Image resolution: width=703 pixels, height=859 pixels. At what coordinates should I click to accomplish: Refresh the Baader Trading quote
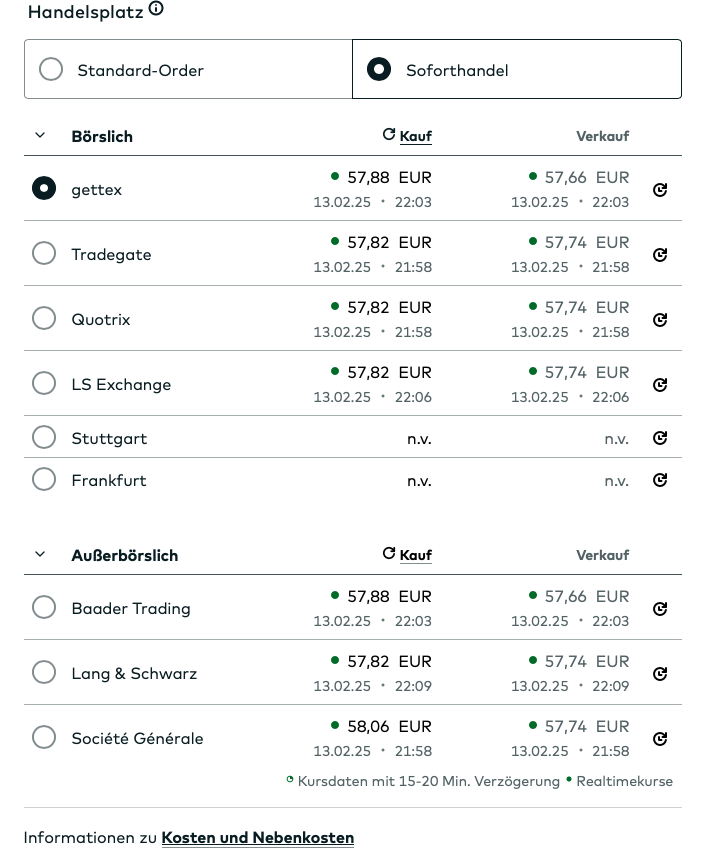point(660,609)
